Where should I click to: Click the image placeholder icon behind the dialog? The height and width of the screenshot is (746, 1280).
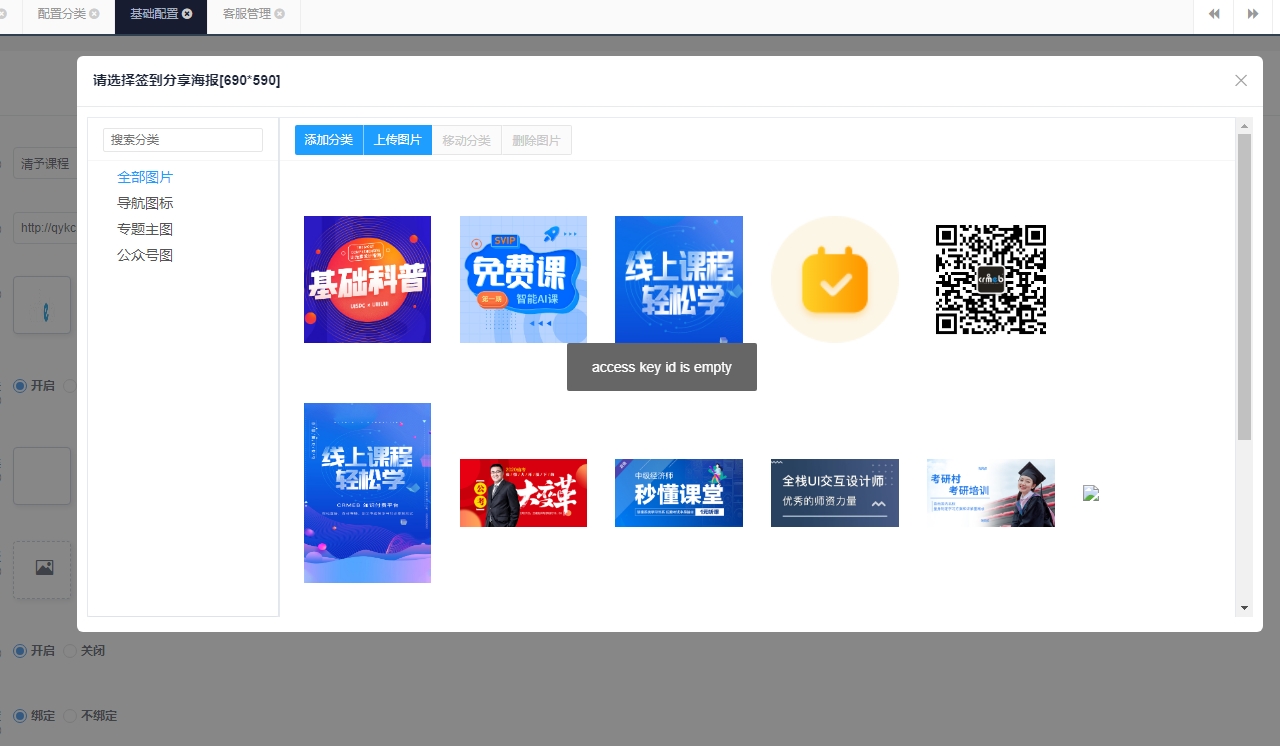pos(43,569)
